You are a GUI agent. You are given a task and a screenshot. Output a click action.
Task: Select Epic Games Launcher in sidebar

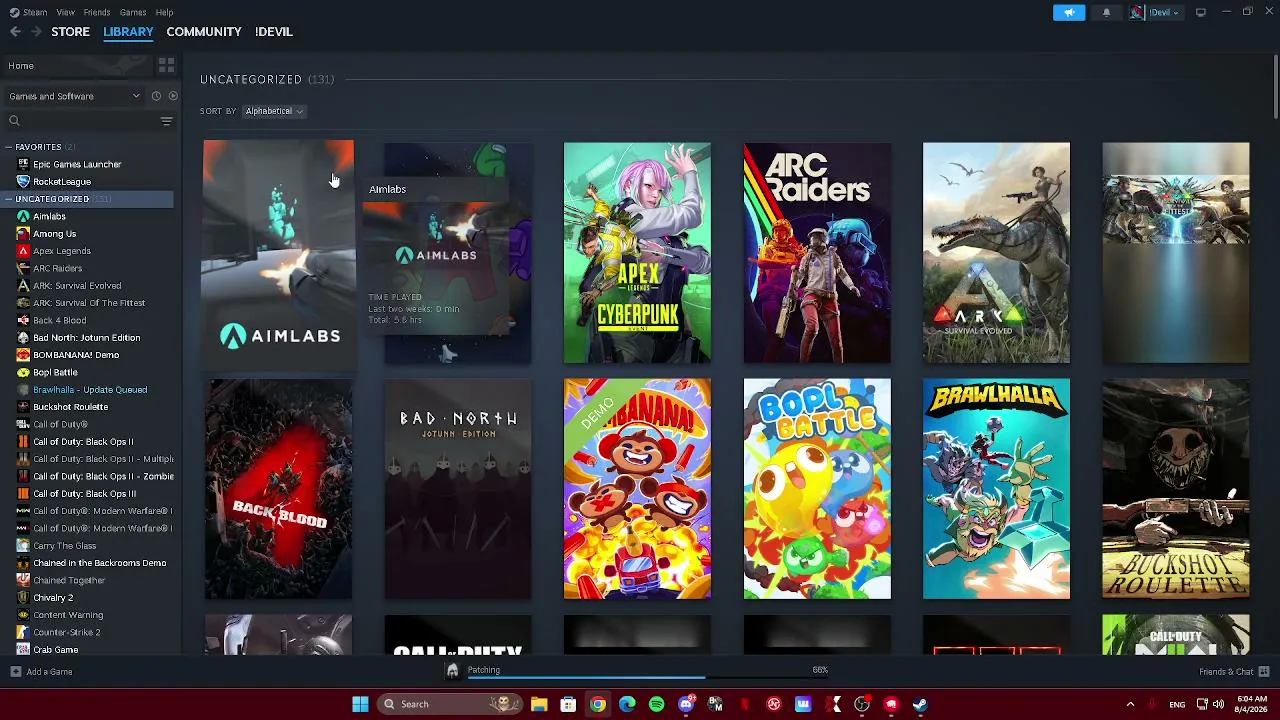(x=77, y=164)
